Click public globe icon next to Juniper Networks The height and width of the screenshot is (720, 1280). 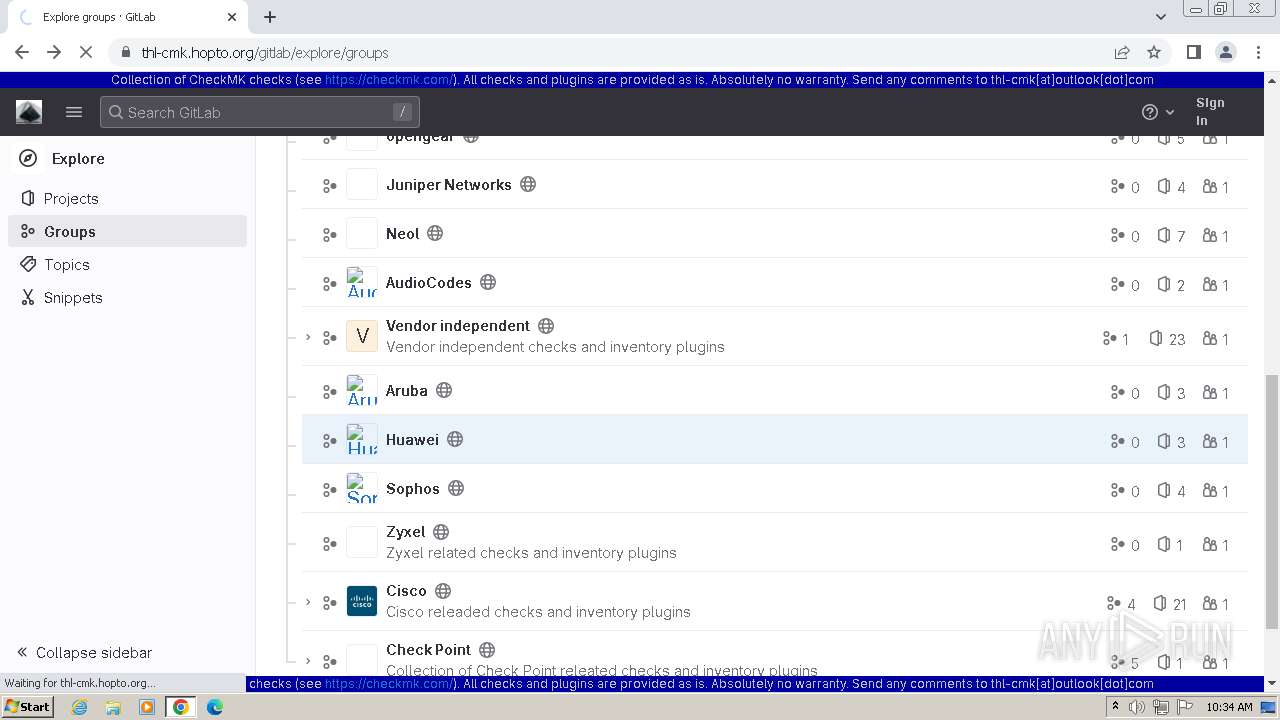[x=528, y=184]
